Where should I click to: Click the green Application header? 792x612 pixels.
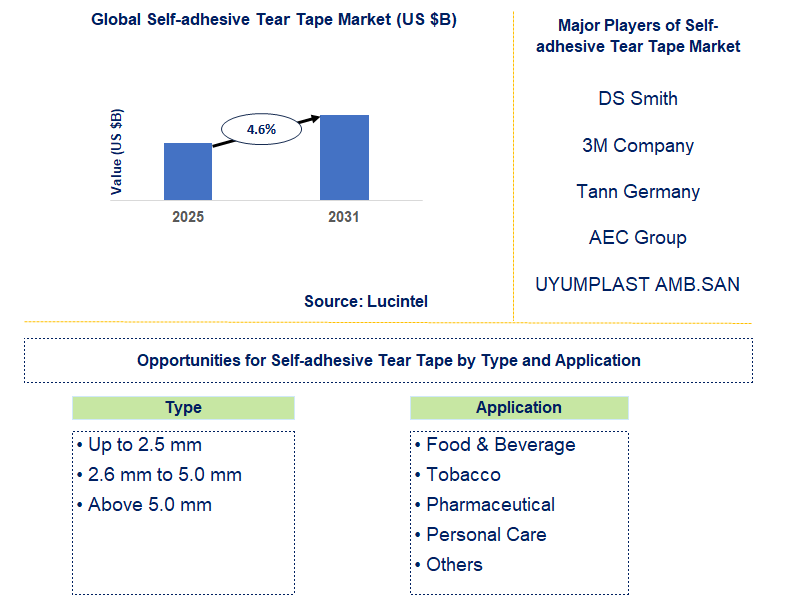[x=519, y=408]
